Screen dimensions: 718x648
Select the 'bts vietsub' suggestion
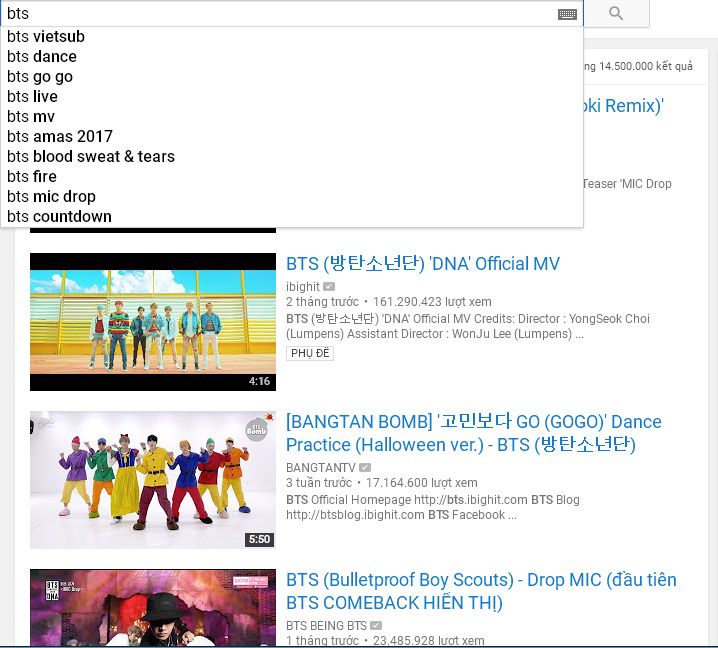(x=46, y=37)
